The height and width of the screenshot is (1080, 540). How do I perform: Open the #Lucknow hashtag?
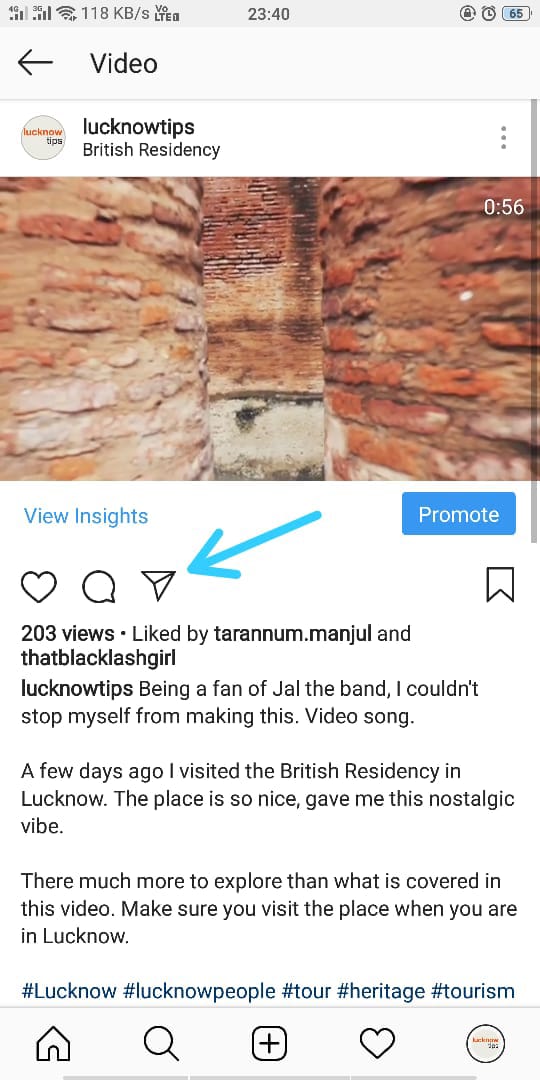point(69,991)
